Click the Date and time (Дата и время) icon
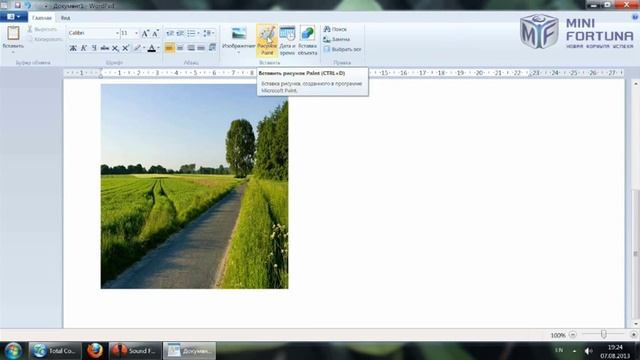 point(287,40)
